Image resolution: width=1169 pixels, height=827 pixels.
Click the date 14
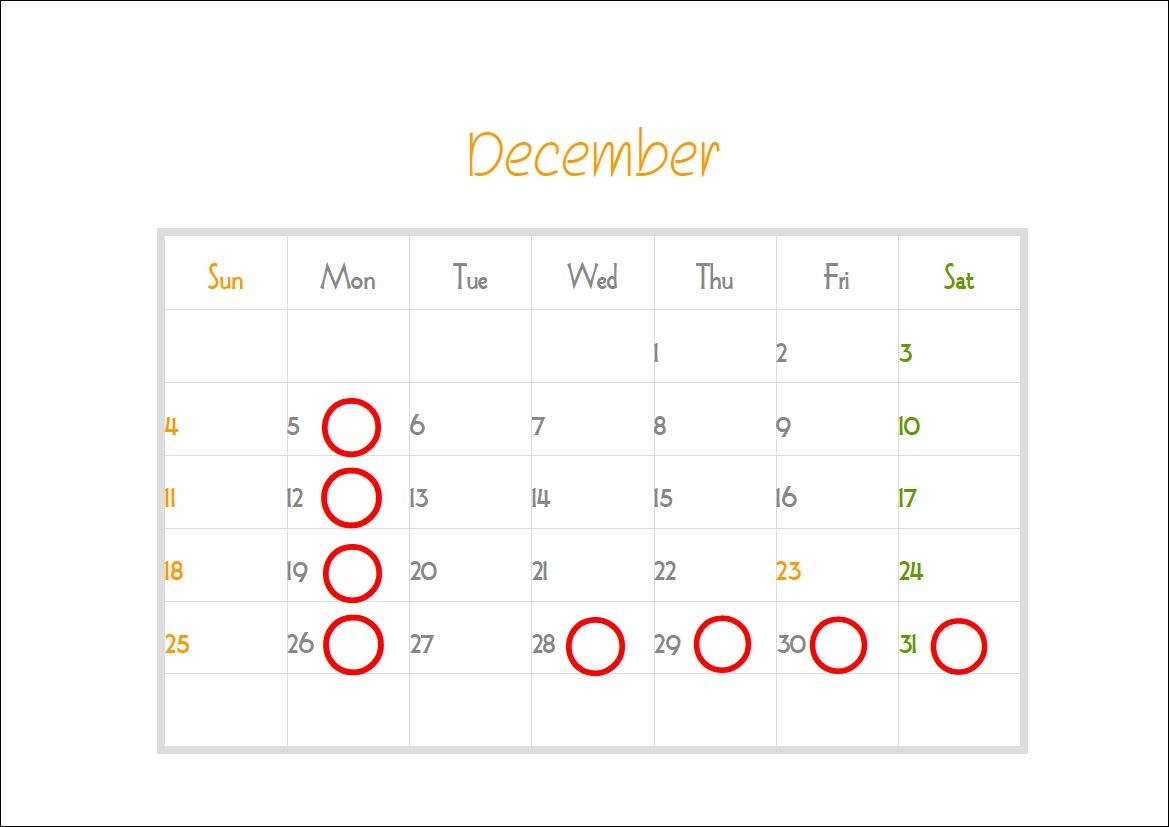[541, 497]
